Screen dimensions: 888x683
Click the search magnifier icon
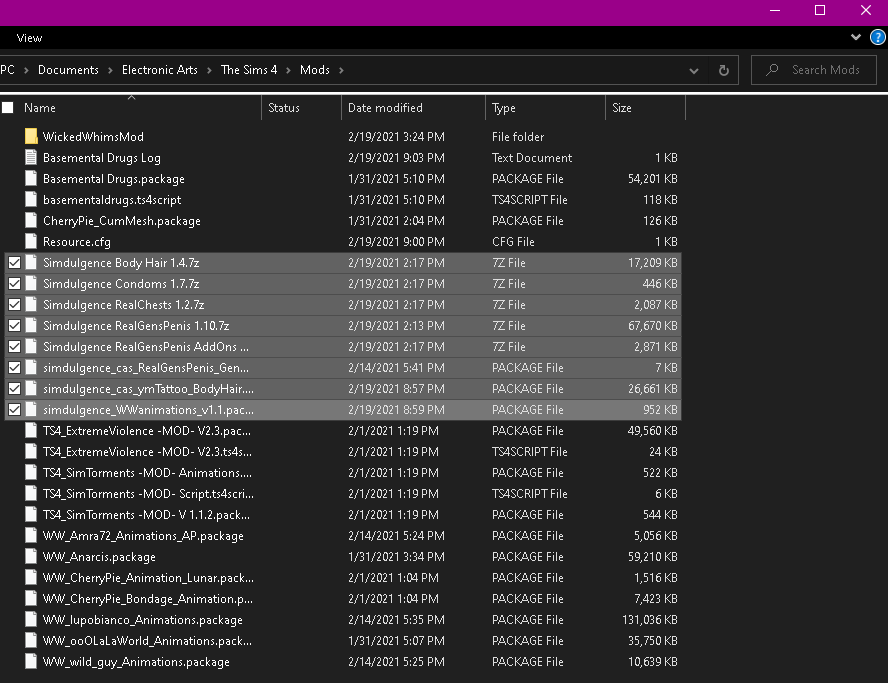coord(772,70)
